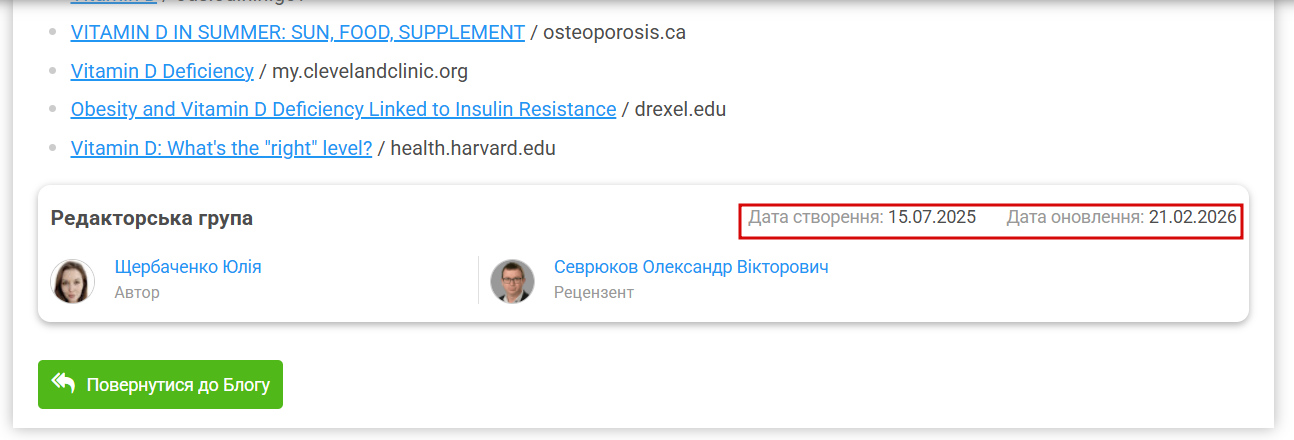Click author Щербаченко Юлія's avatar photo
The height and width of the screenshot is (440, 1294).
tap(73, 281)
